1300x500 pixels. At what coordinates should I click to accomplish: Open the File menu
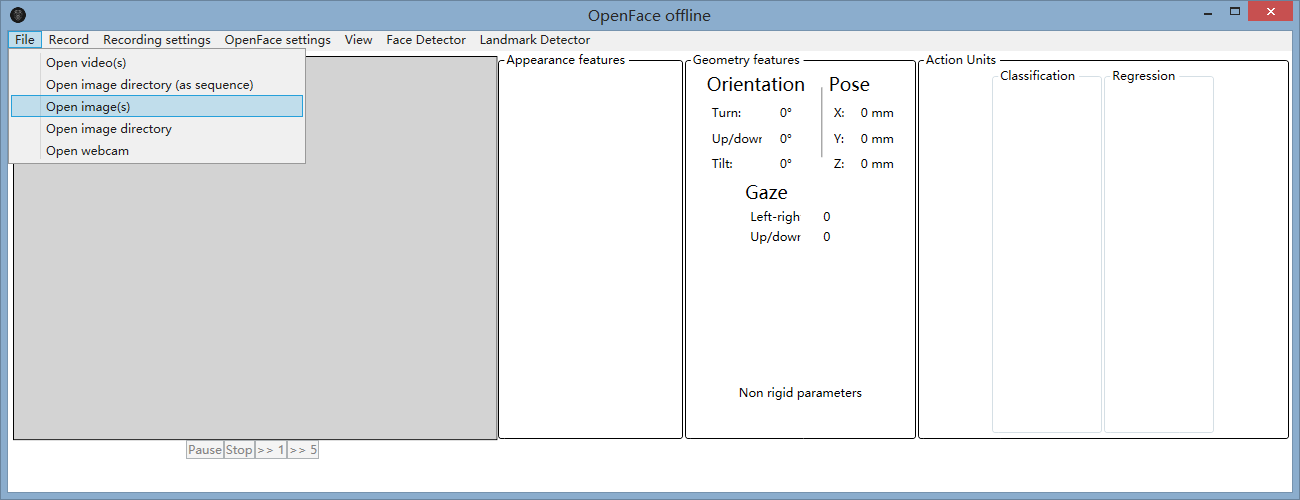pyautogui.click(x=25, y=40)
